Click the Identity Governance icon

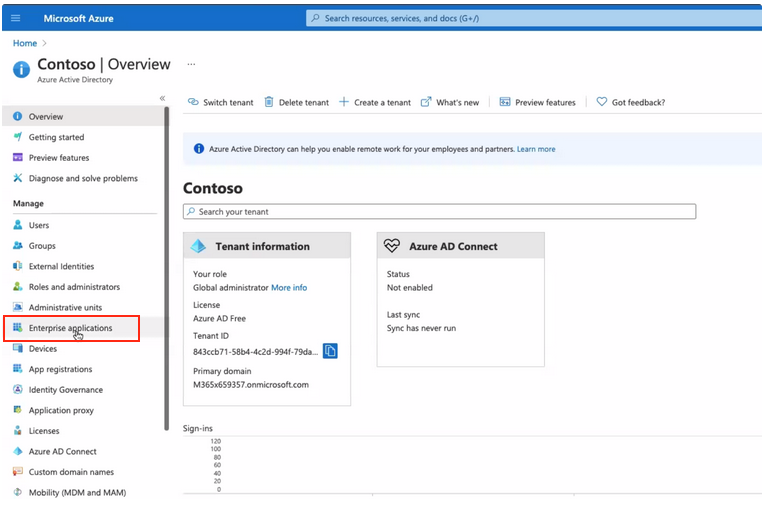(x=18, y=390)
